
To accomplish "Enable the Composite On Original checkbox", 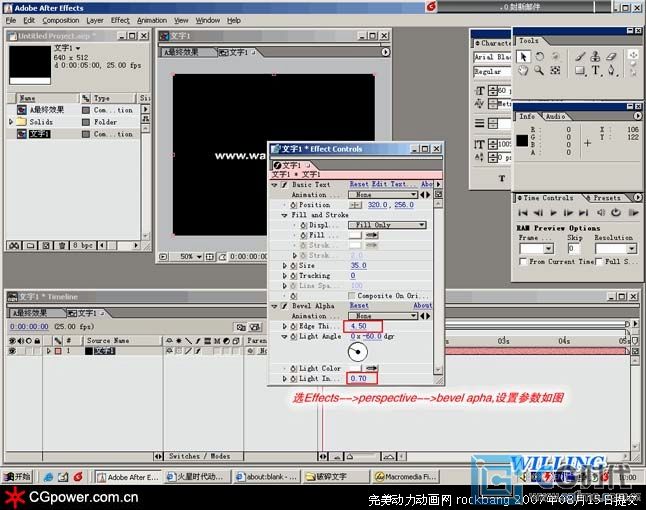I will pyautogui.click(x=351, y=296).
